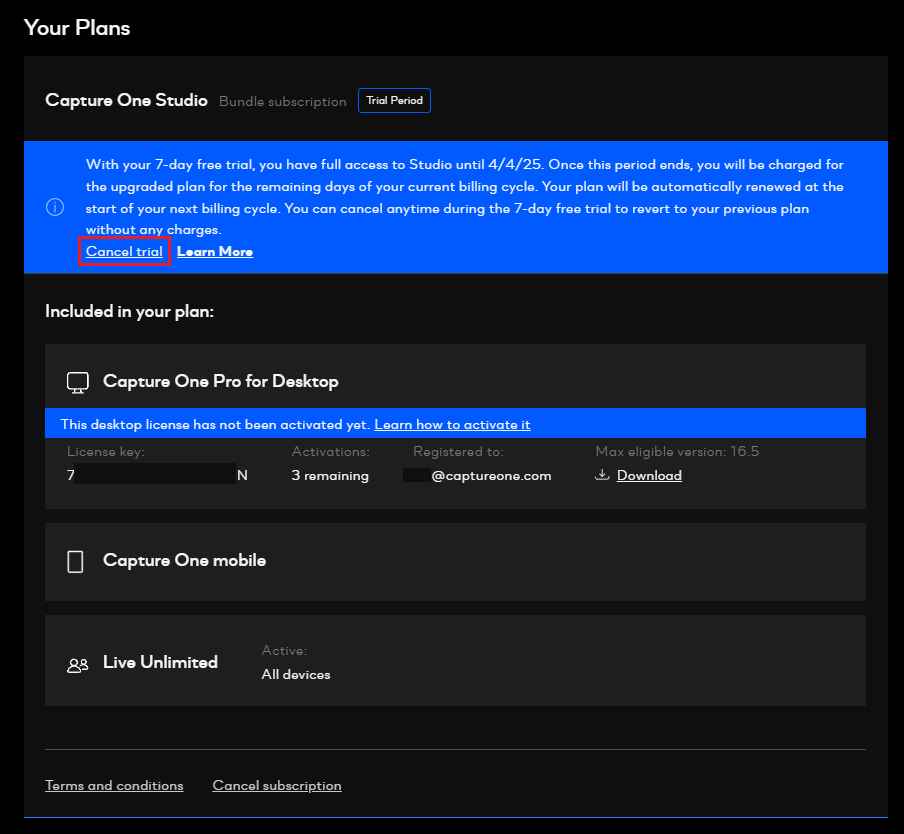
Task: Open Learn how to activate it link
Action: pos(452,425)
